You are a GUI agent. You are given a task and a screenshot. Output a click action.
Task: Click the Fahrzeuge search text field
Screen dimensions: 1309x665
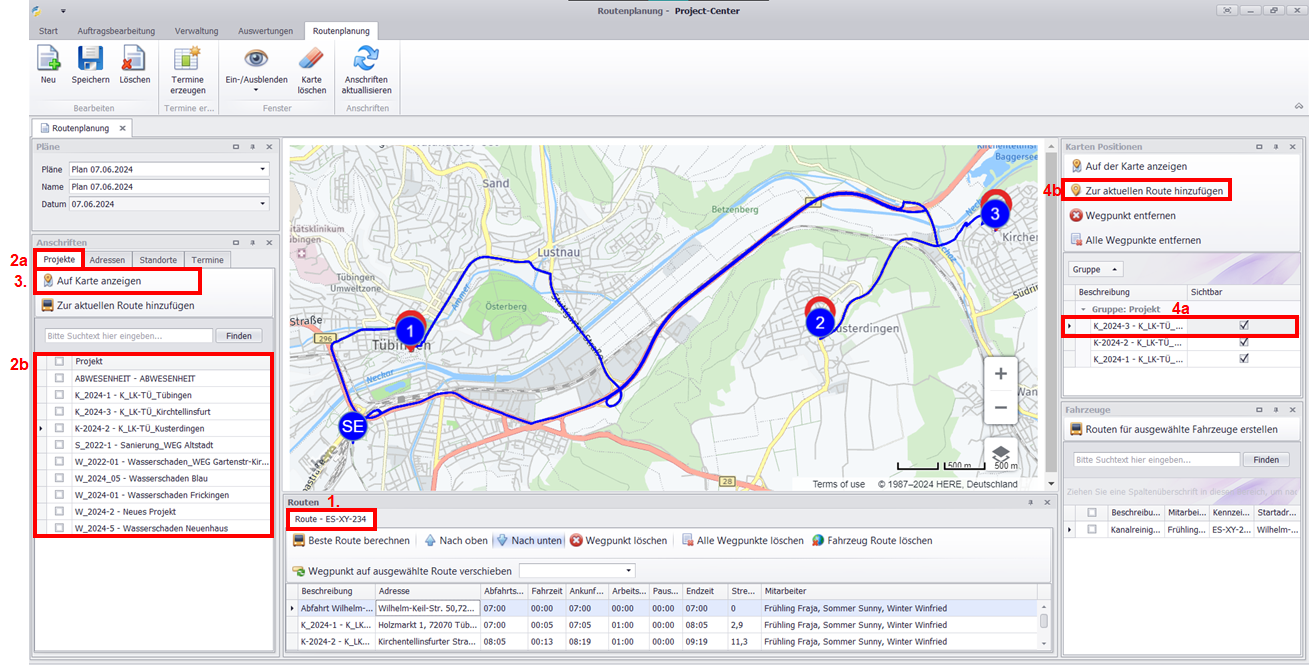pos(1154,460)
